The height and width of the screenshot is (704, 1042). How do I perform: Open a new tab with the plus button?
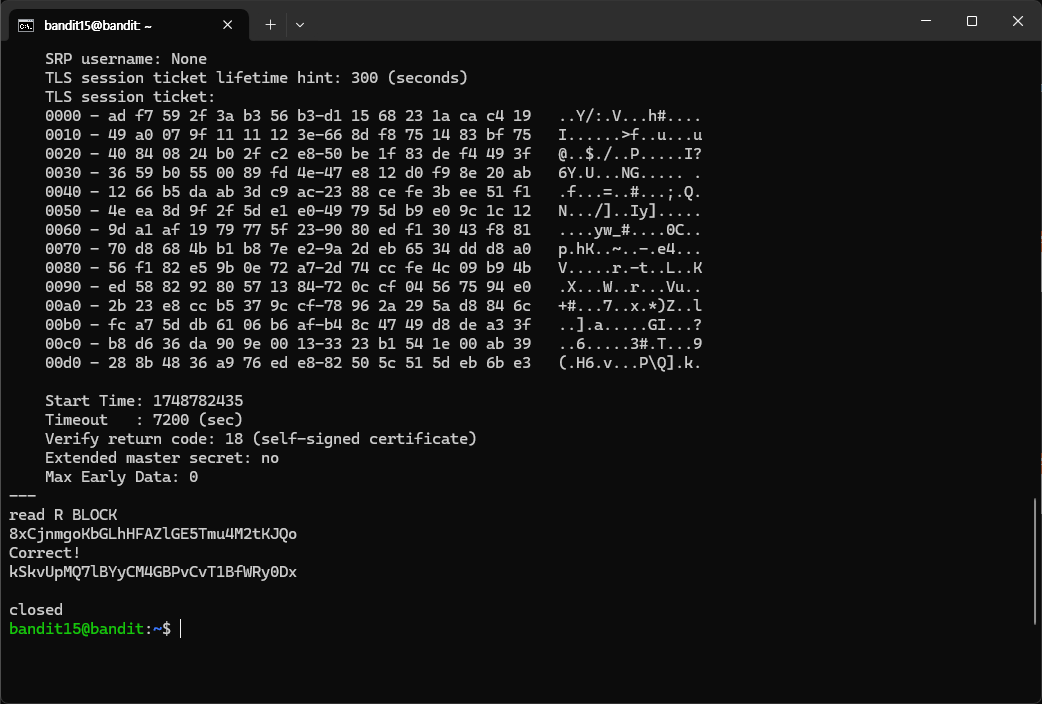(x=270, y=25)
